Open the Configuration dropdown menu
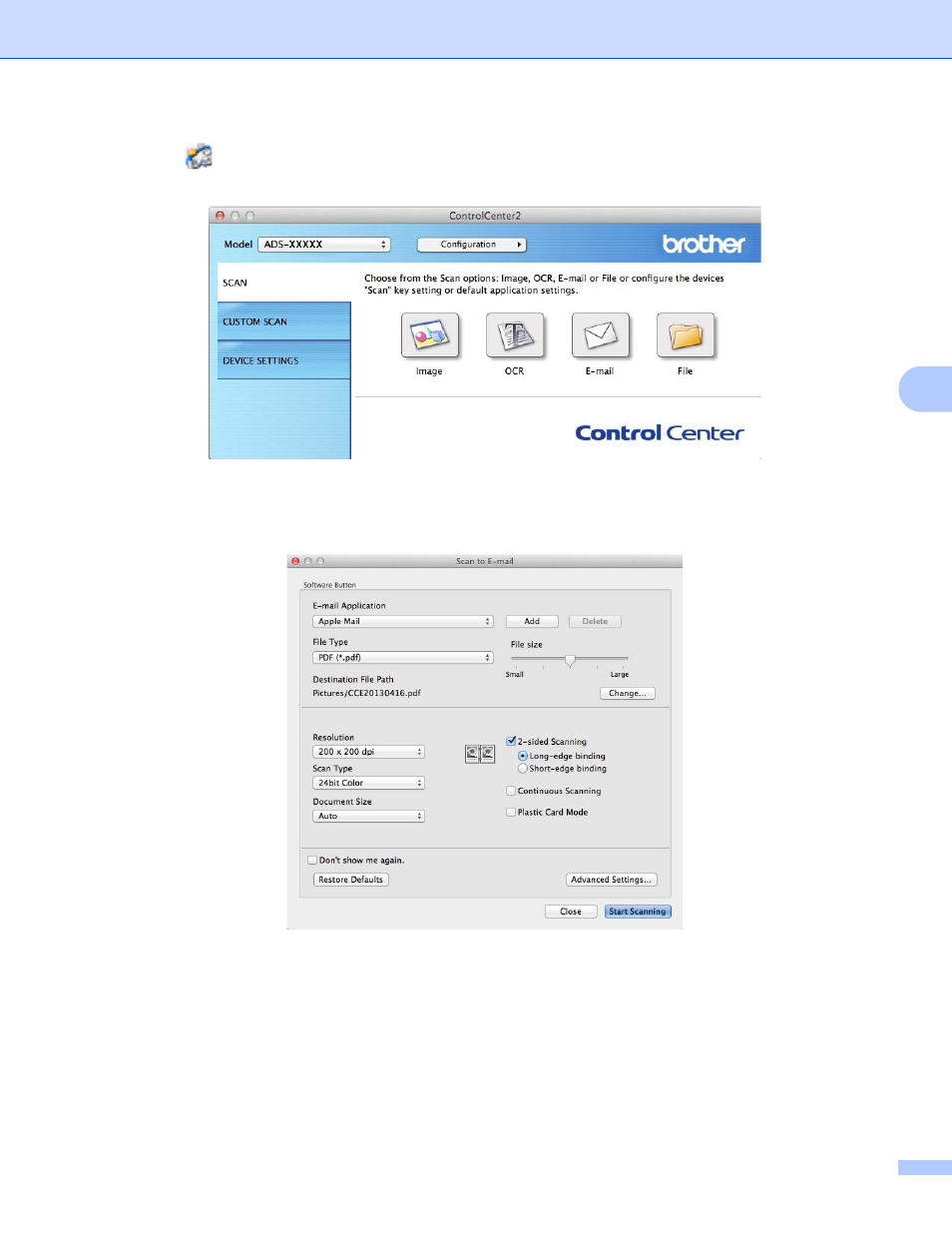 tap(471, 245)
